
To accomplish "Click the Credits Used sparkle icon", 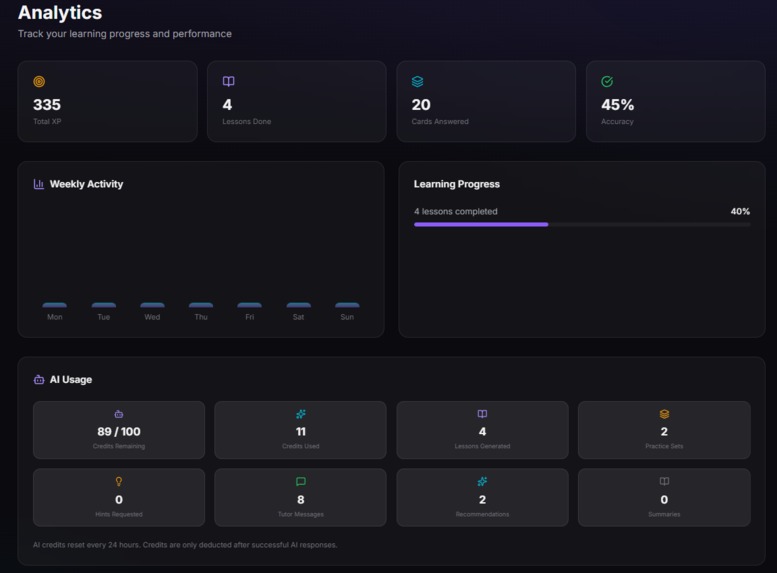I will pos(301,414).
